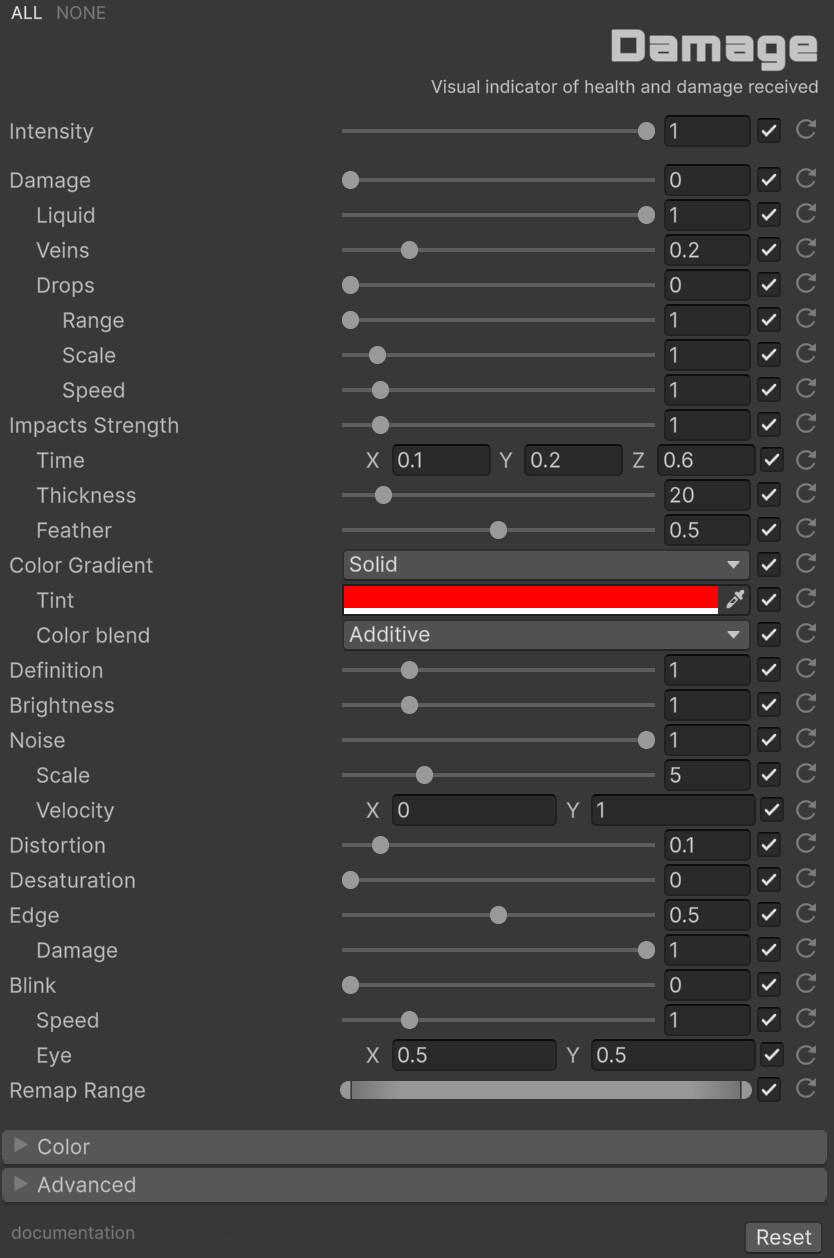
Task: Click ALL to enable every override
Action: (x=26, y=13)
